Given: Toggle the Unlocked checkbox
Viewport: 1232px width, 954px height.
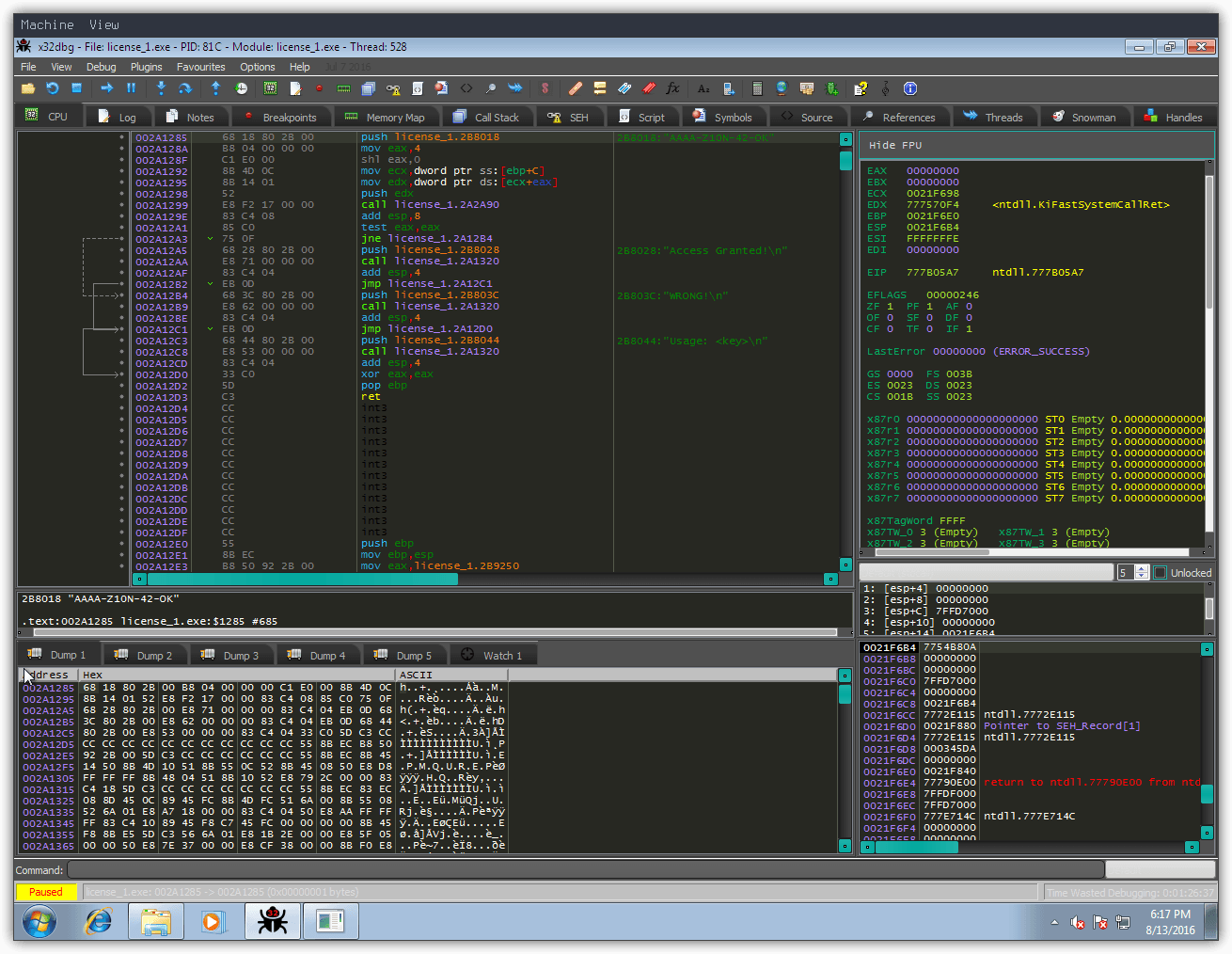Looking at the screenshot, I should pos(1160,572).
